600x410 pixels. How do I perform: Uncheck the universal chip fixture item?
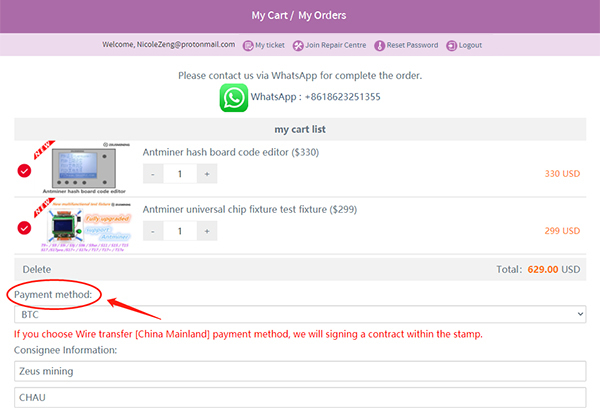click(24, 227)
